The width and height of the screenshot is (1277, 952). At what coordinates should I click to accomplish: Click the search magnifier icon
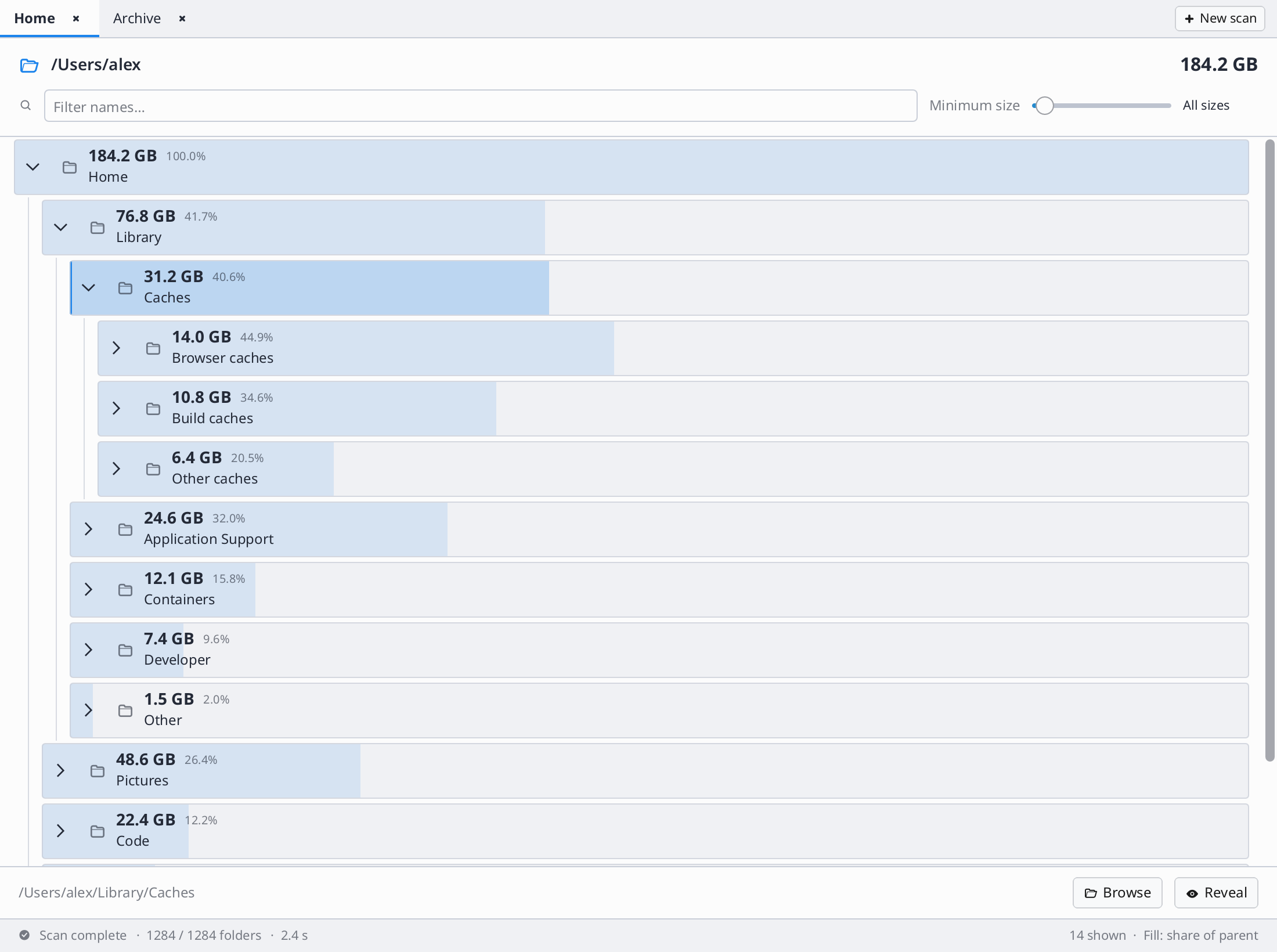(26, 106)
